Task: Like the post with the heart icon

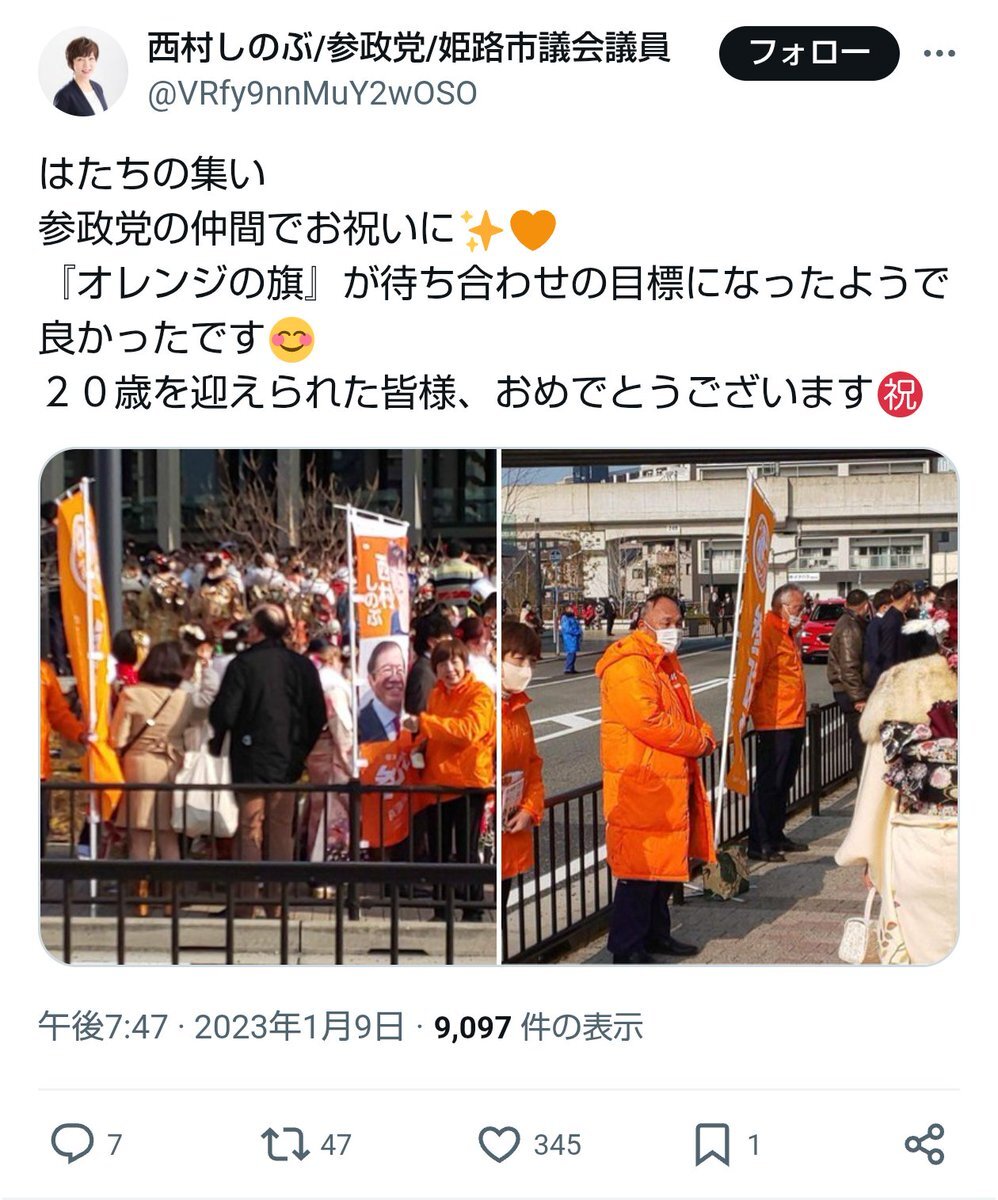Action: click(x=499, y=1144)
